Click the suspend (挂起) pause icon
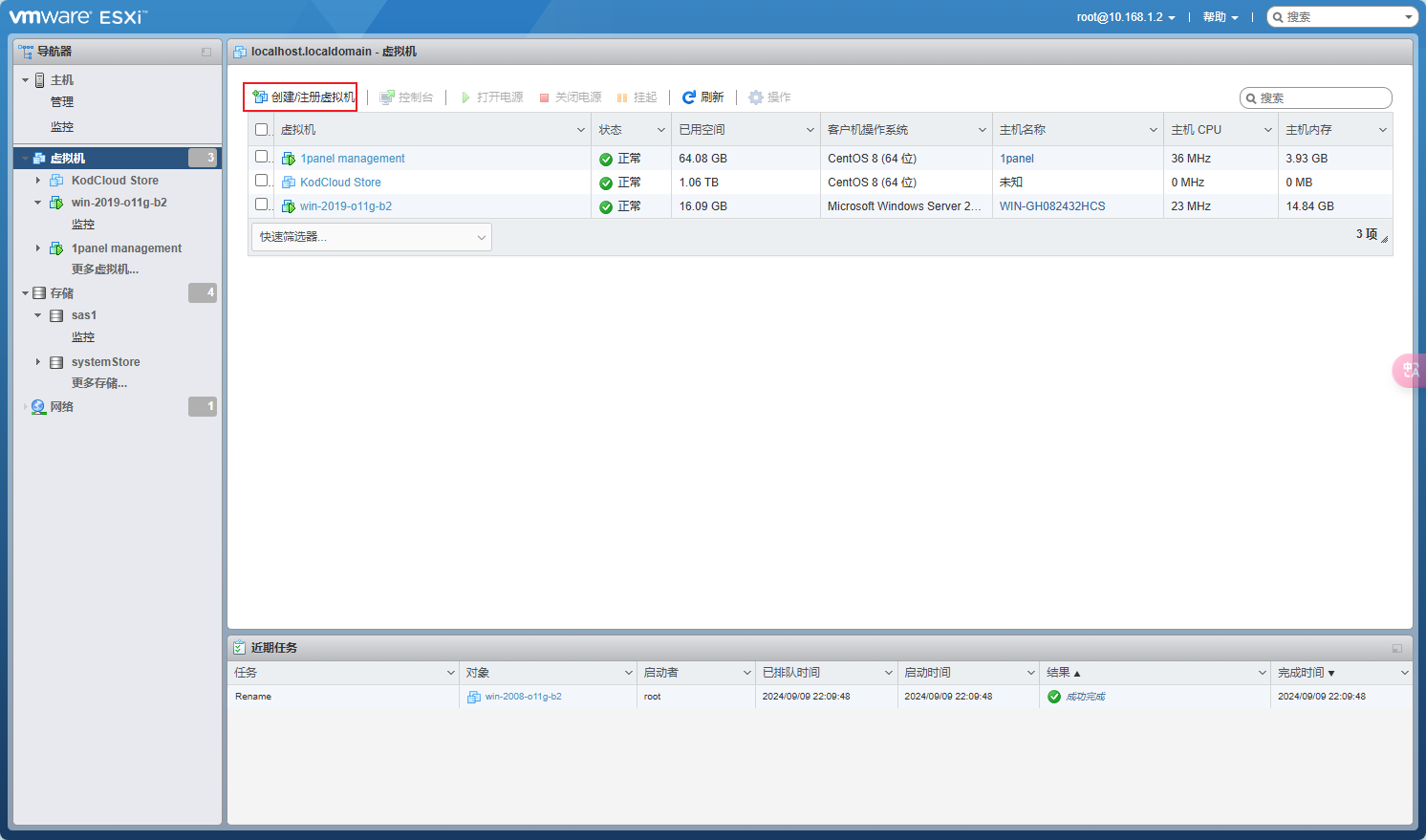 [x=622, y=97]
